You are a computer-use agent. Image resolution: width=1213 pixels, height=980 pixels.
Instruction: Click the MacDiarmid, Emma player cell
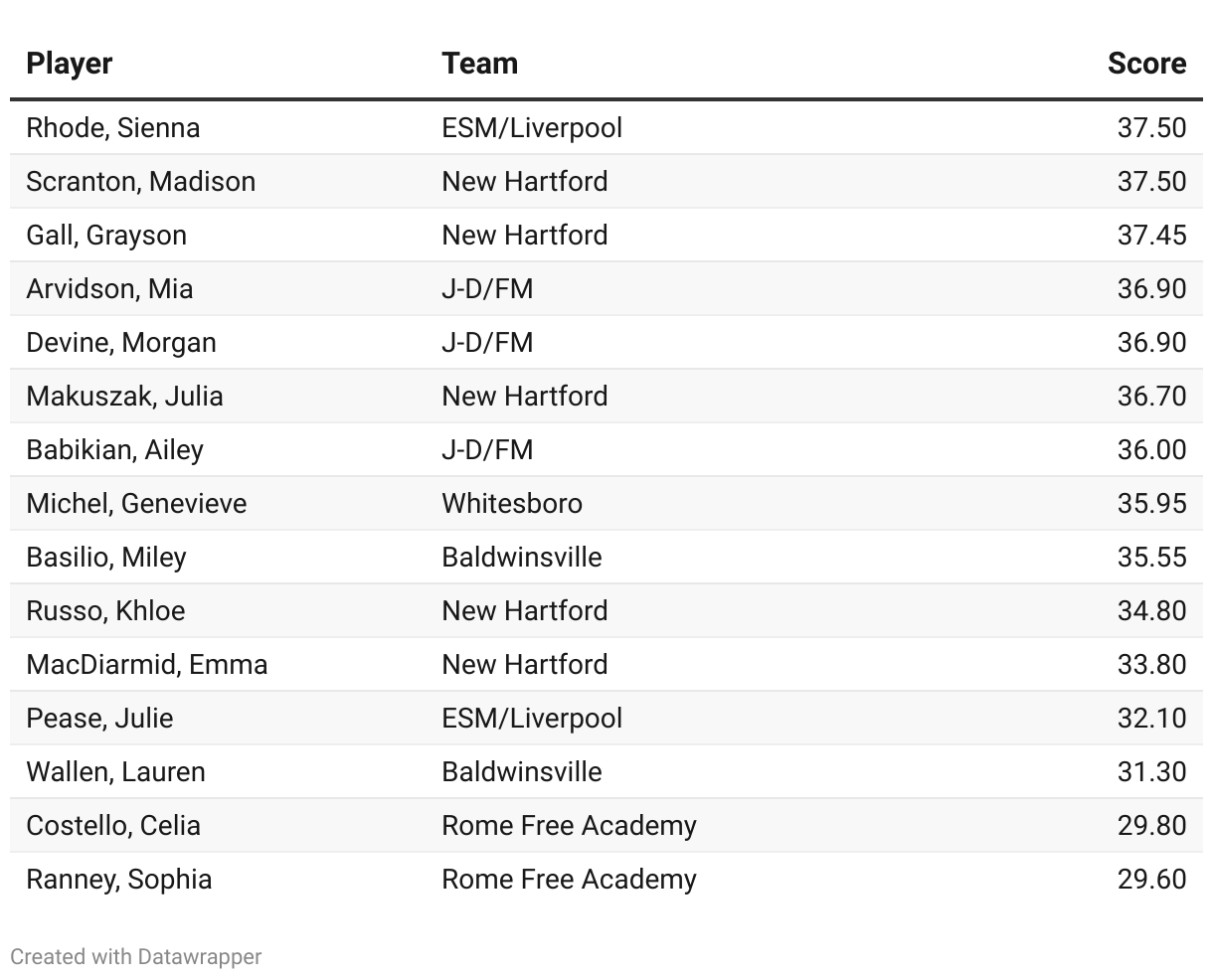(147, 664)
